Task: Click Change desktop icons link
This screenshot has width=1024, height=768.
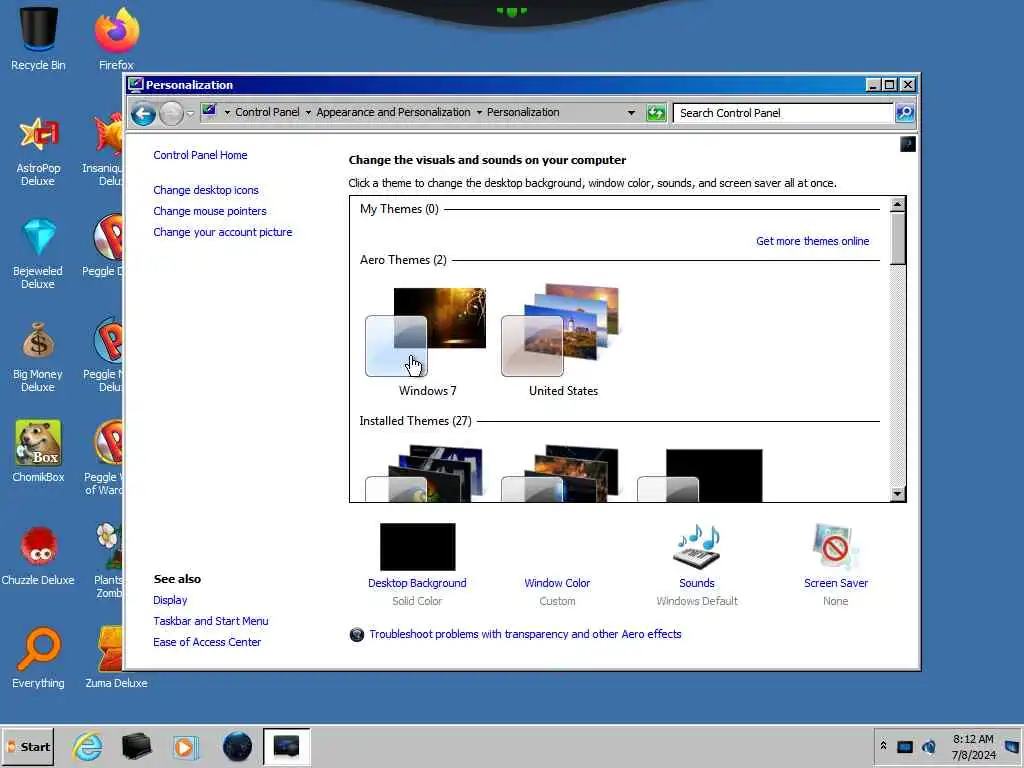Action: click(206, 190)
